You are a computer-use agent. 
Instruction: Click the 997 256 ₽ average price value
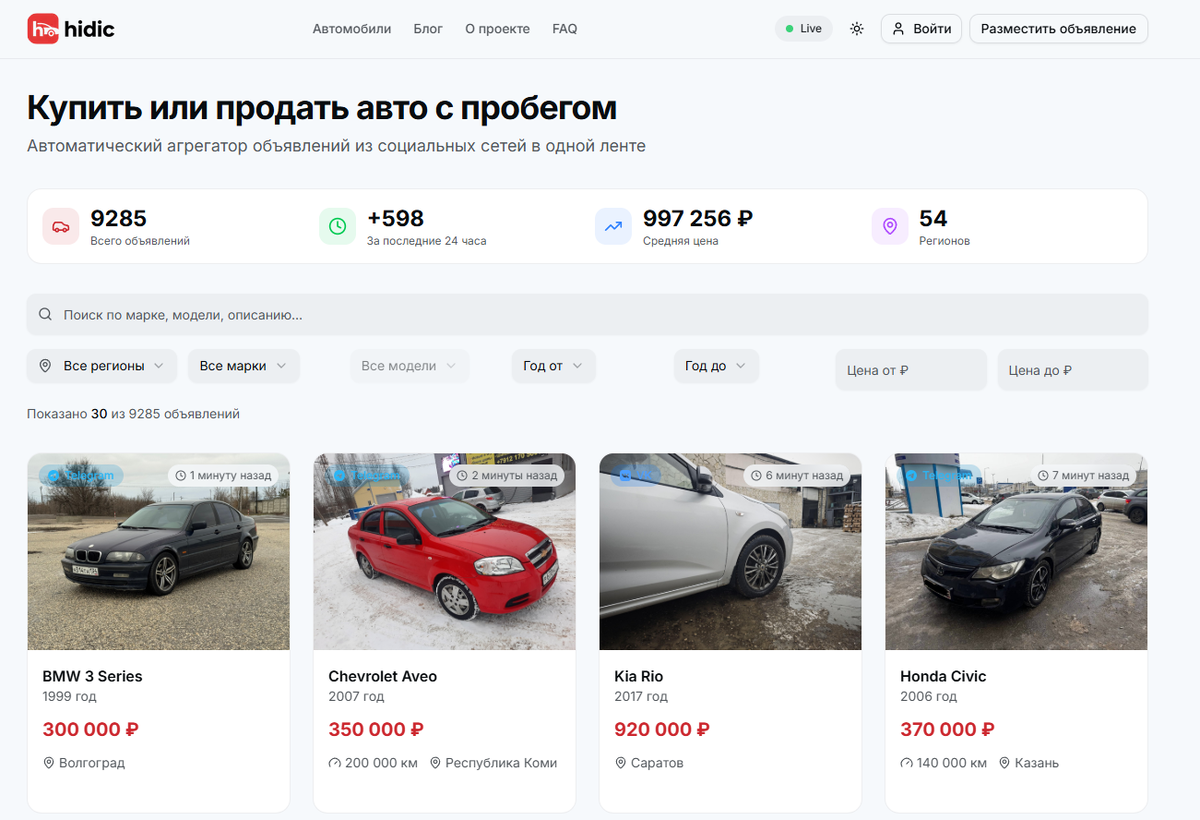point(698,218)
